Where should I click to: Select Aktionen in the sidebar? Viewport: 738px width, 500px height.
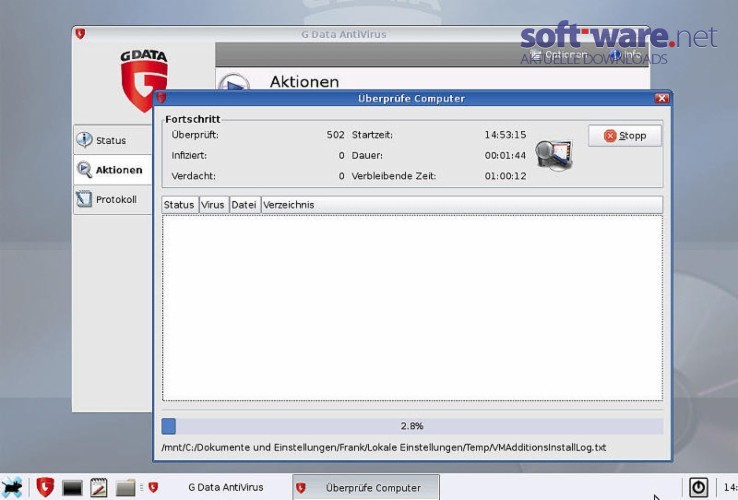(112, 169)
